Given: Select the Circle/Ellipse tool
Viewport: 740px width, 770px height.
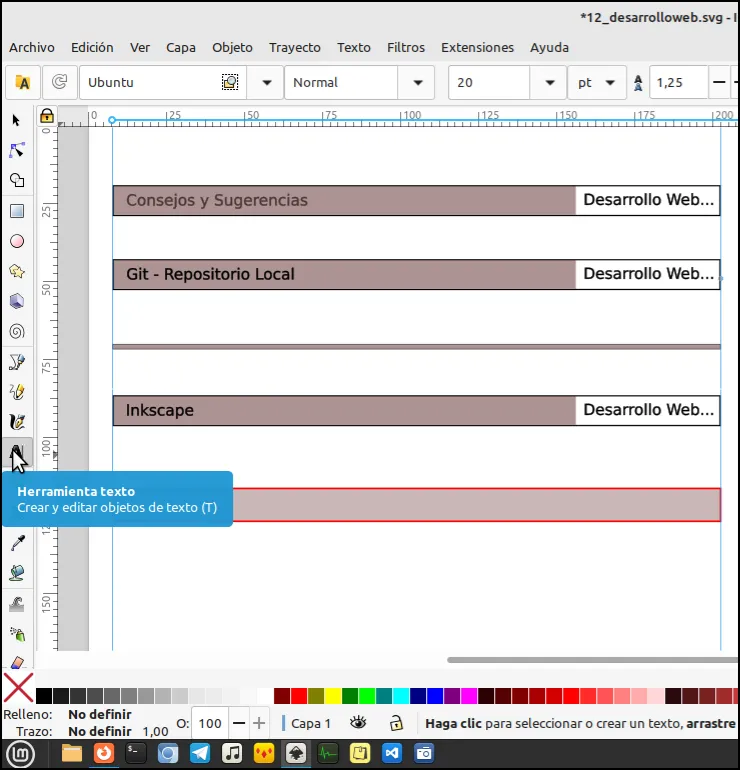Looking at the screenshot, I should point(17,241).
